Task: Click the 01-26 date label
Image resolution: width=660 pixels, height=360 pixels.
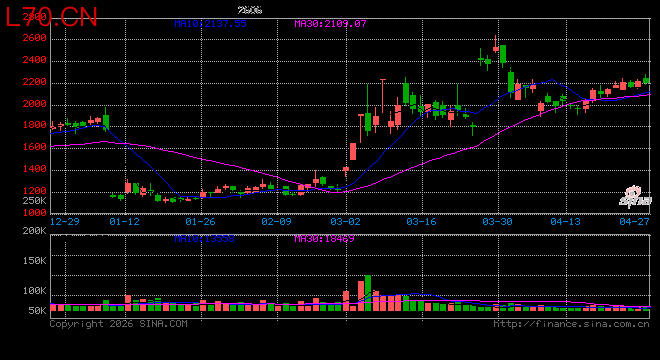Action: (200, 221)
